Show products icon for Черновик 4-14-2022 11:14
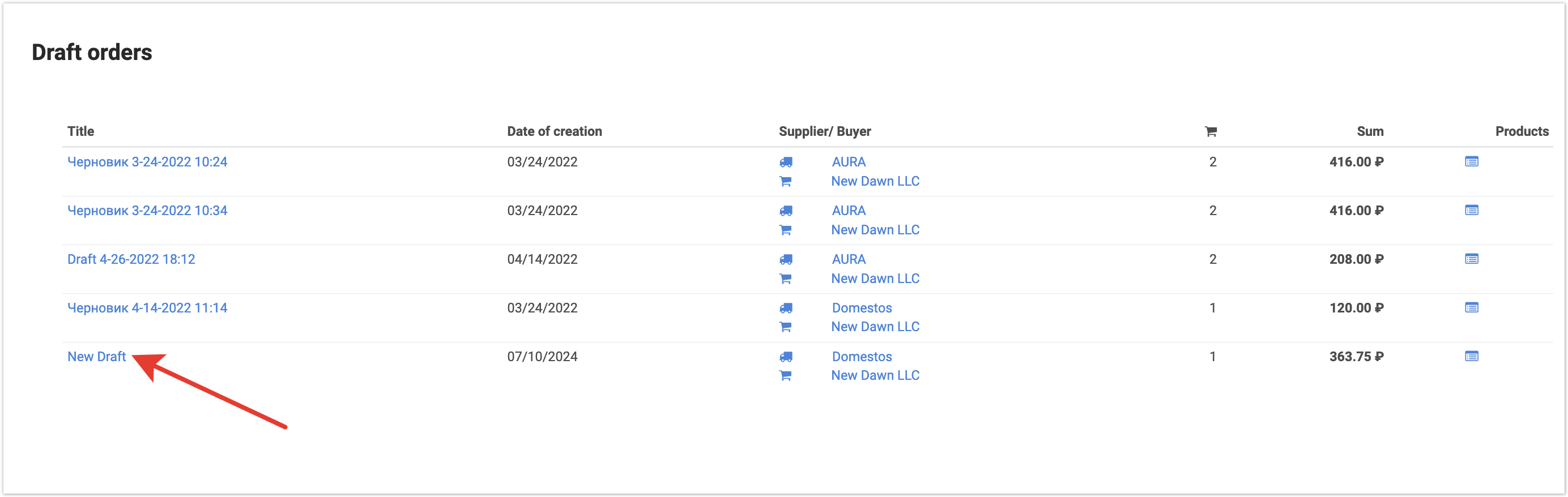 (x=1471, y=308)
